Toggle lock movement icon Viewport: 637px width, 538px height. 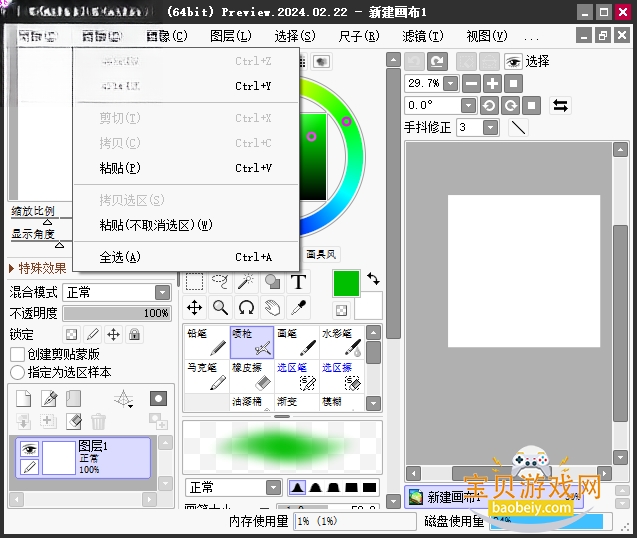coord(113,334)
